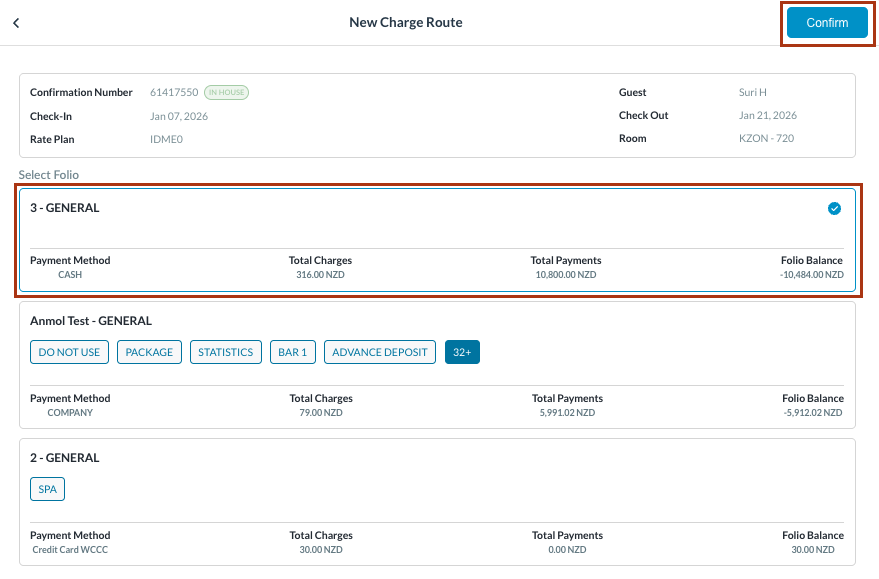Select the SPA tag in folio 2

(x=47, y=489)
